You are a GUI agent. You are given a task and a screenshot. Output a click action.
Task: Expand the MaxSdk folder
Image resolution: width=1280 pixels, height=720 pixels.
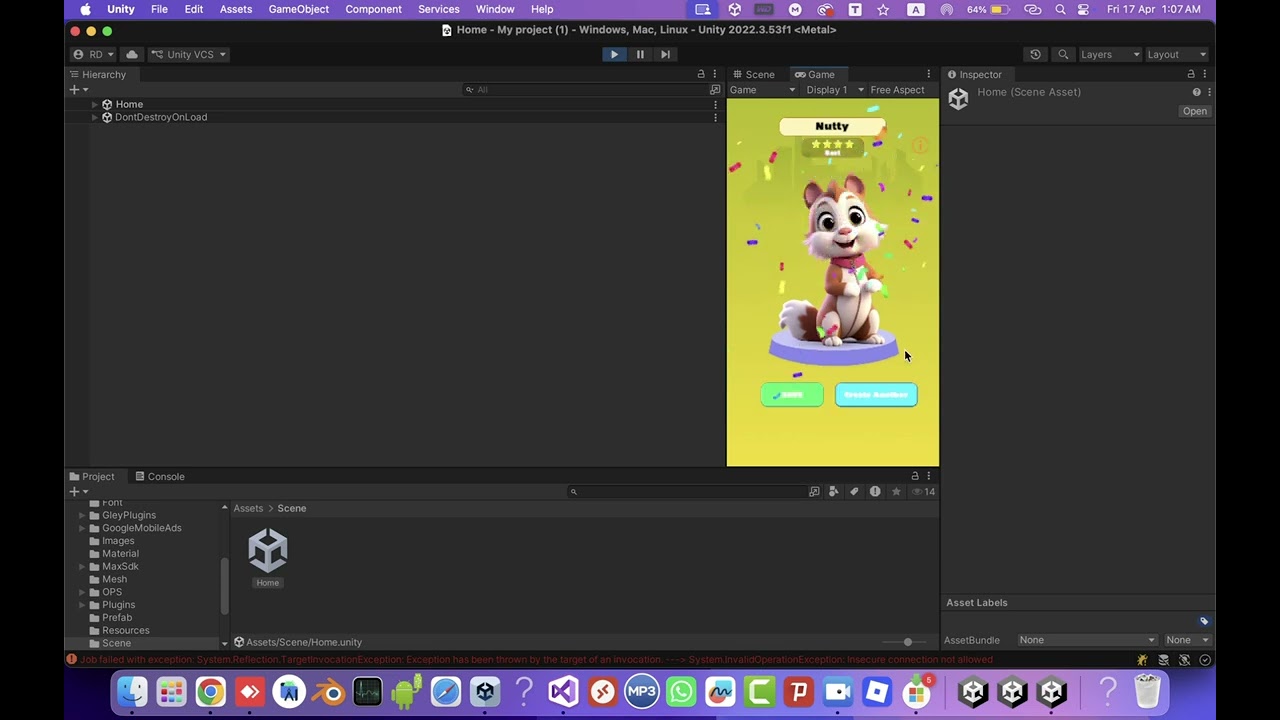point(82,566)
